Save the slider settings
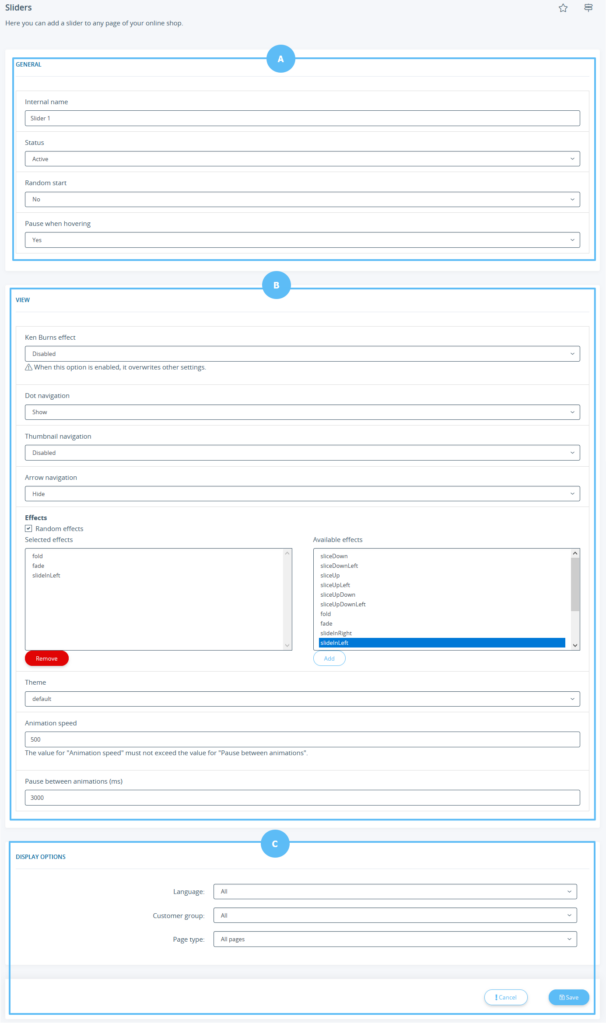 click(x=569, y=997)
